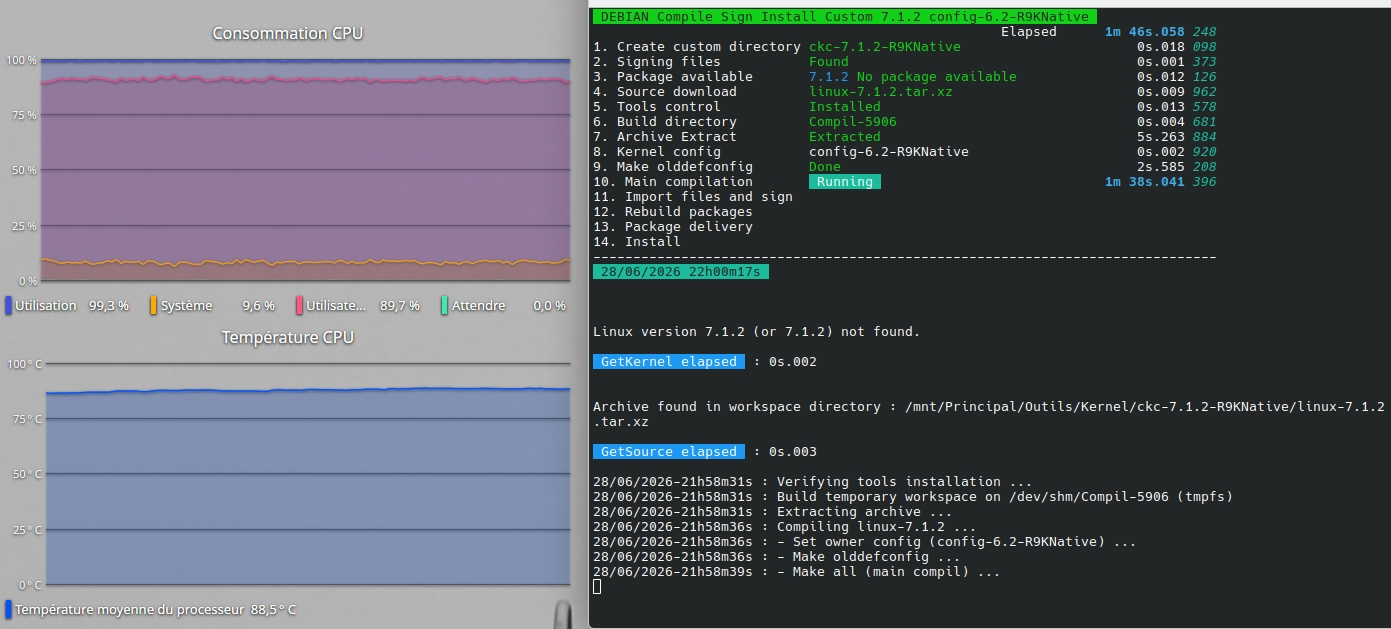Click step '9. Make olddefconfig'

coord(673,167)
